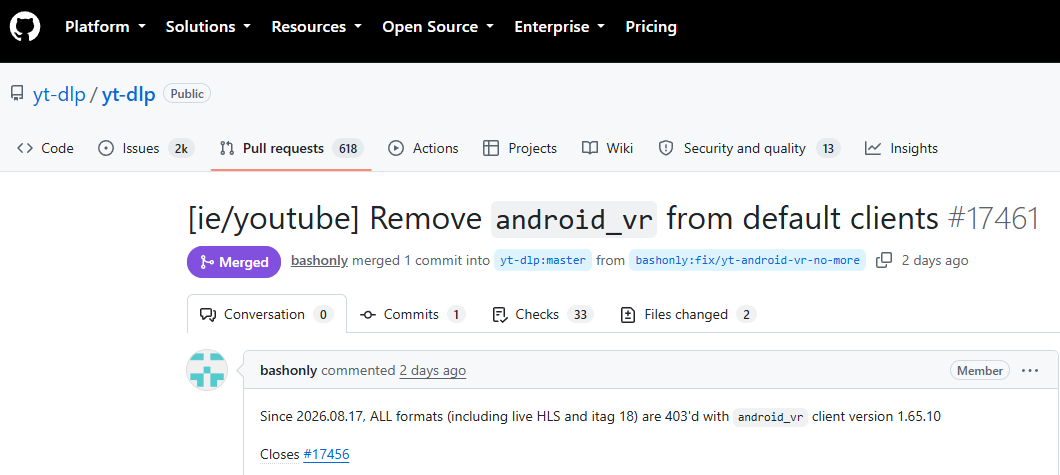Open linked issue #17456
The height and width of the screenshot is (475, 1060).
326,454
